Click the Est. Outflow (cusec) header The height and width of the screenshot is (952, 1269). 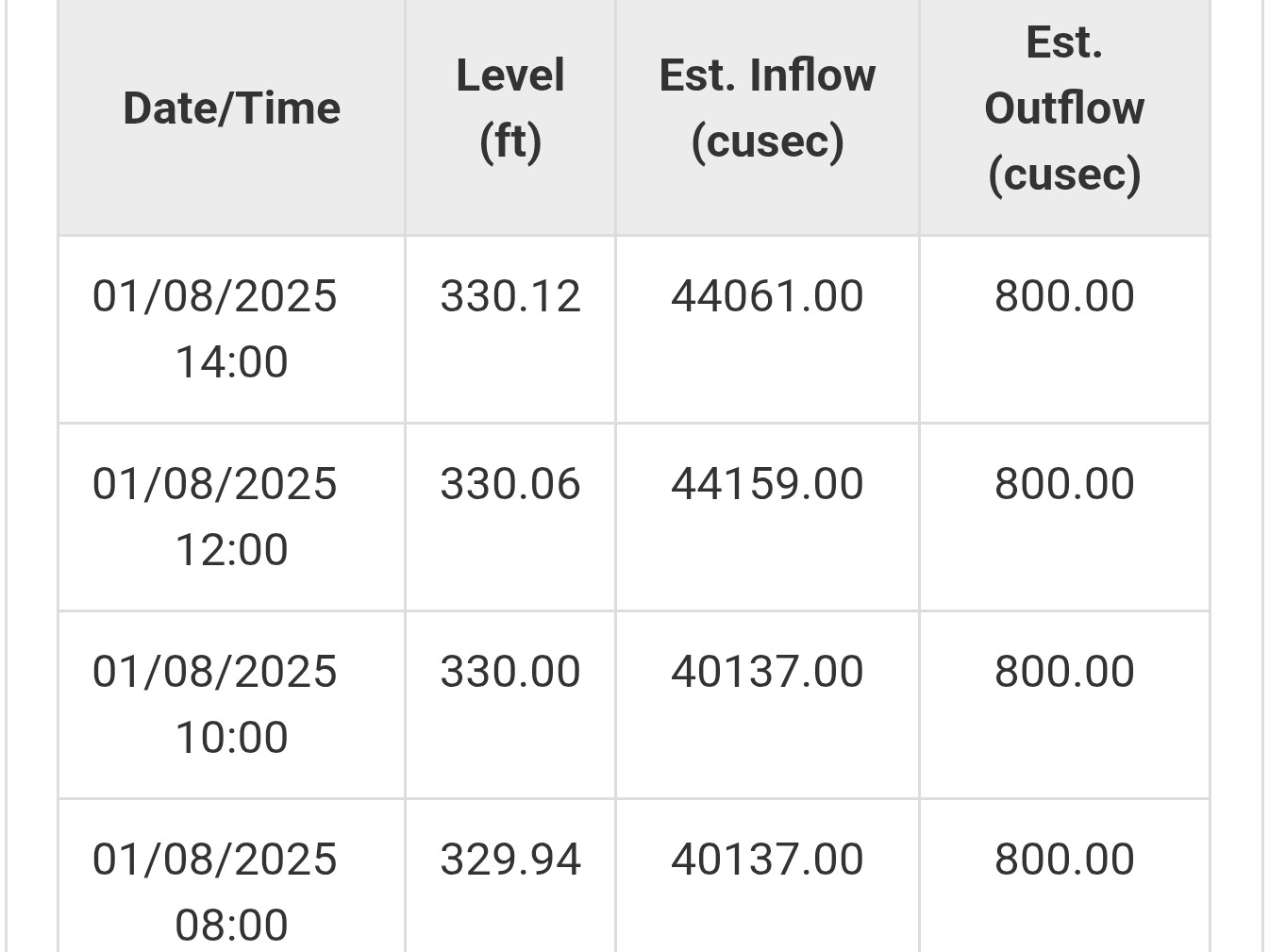1064,109
